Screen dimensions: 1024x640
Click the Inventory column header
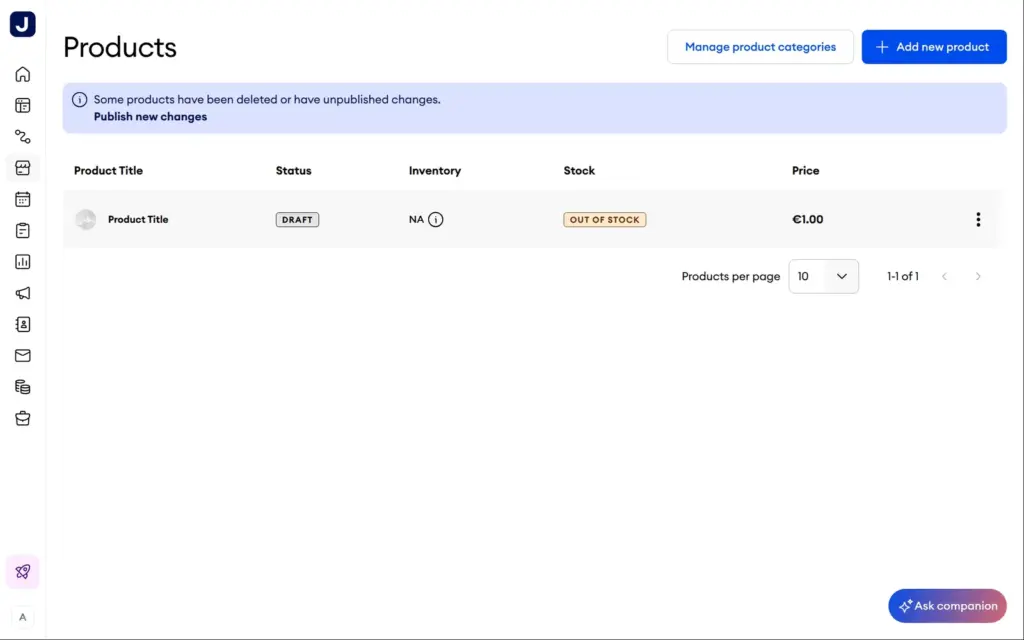(435, 171)
